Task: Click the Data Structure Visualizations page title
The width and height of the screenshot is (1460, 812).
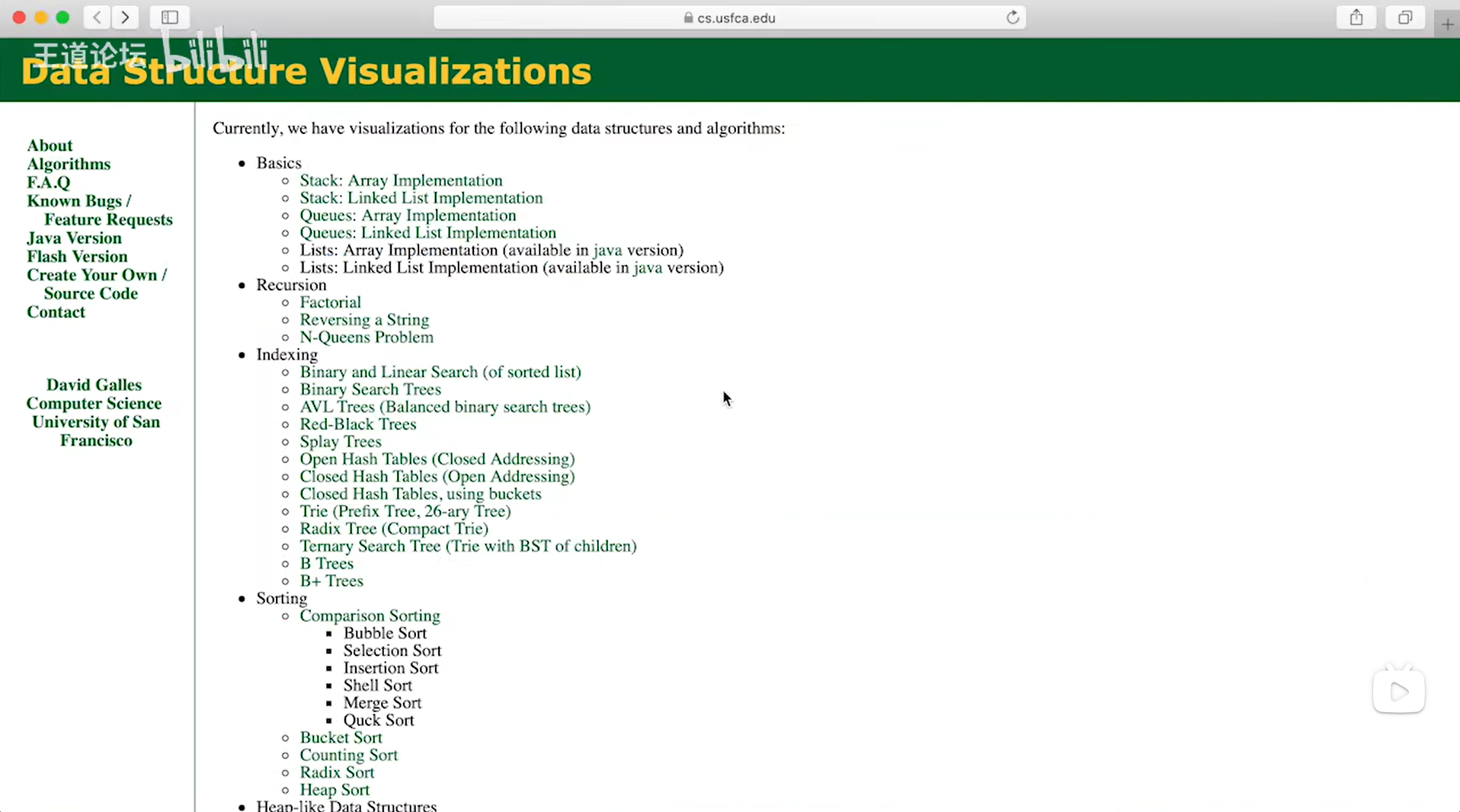Action: [306, 72]
